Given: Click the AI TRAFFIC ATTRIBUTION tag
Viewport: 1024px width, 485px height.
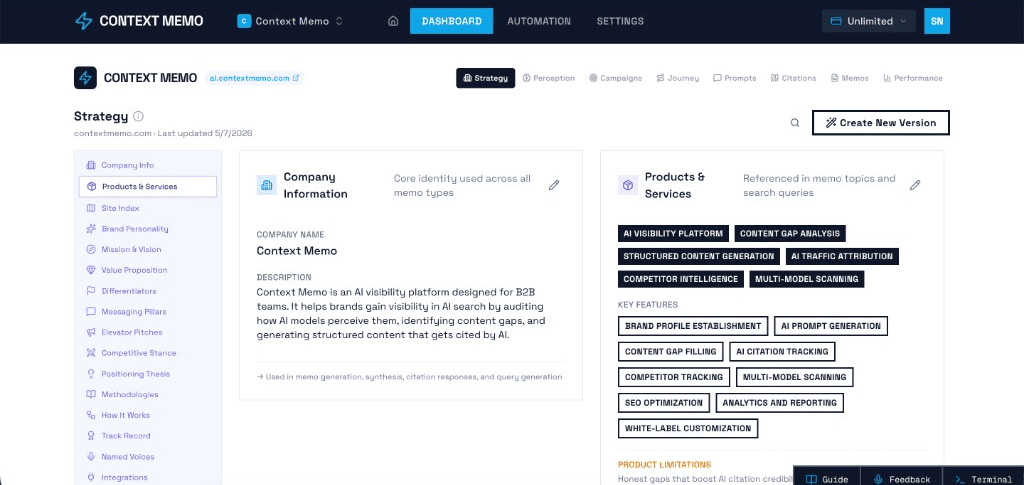Looking at the screenshot, I should [842, 257].
